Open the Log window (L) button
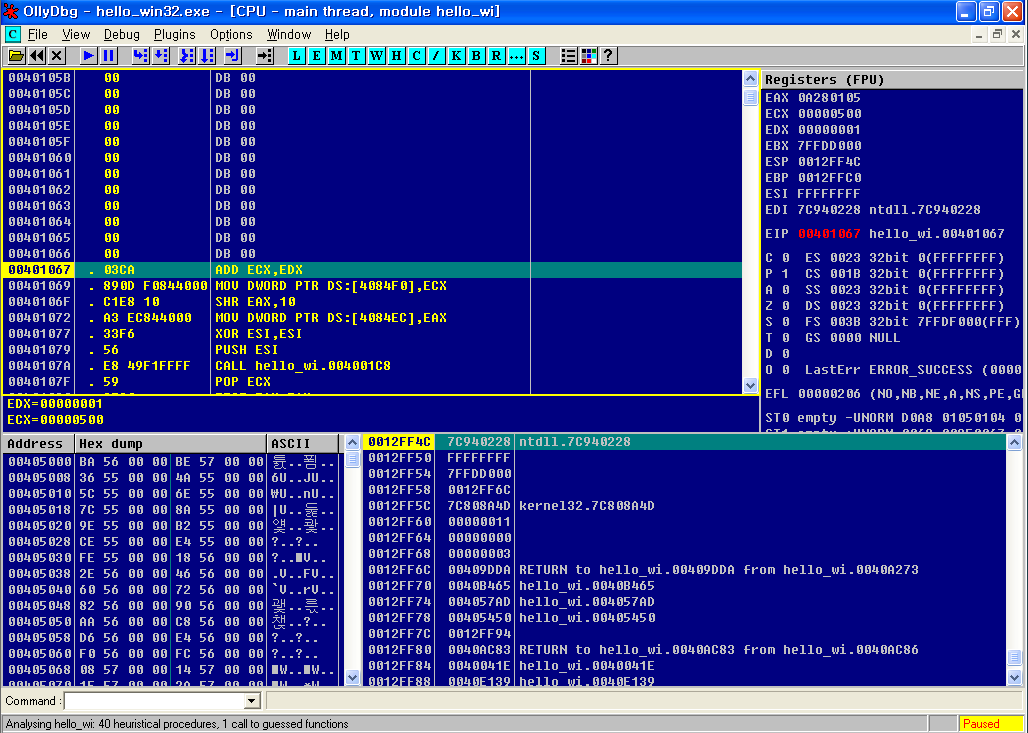This screenshot has height=733, width=1028. click(297, 56)
